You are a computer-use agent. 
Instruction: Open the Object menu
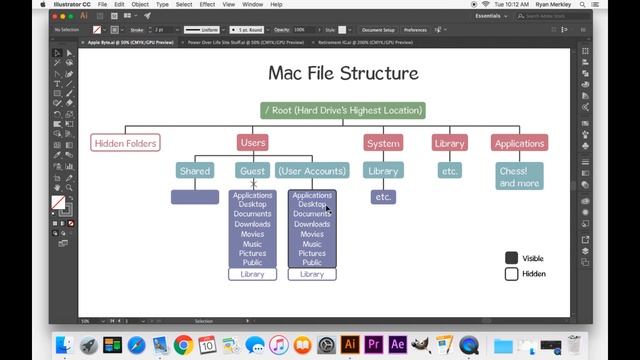140,4
